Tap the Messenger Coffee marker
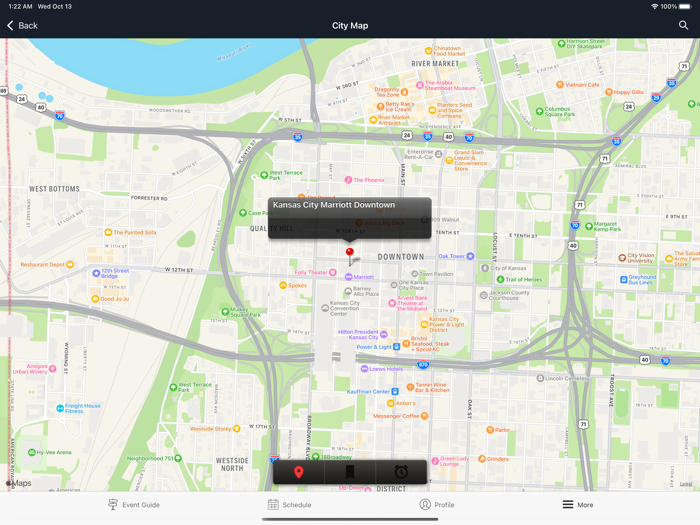700x525 pixels. click(424, 416)
